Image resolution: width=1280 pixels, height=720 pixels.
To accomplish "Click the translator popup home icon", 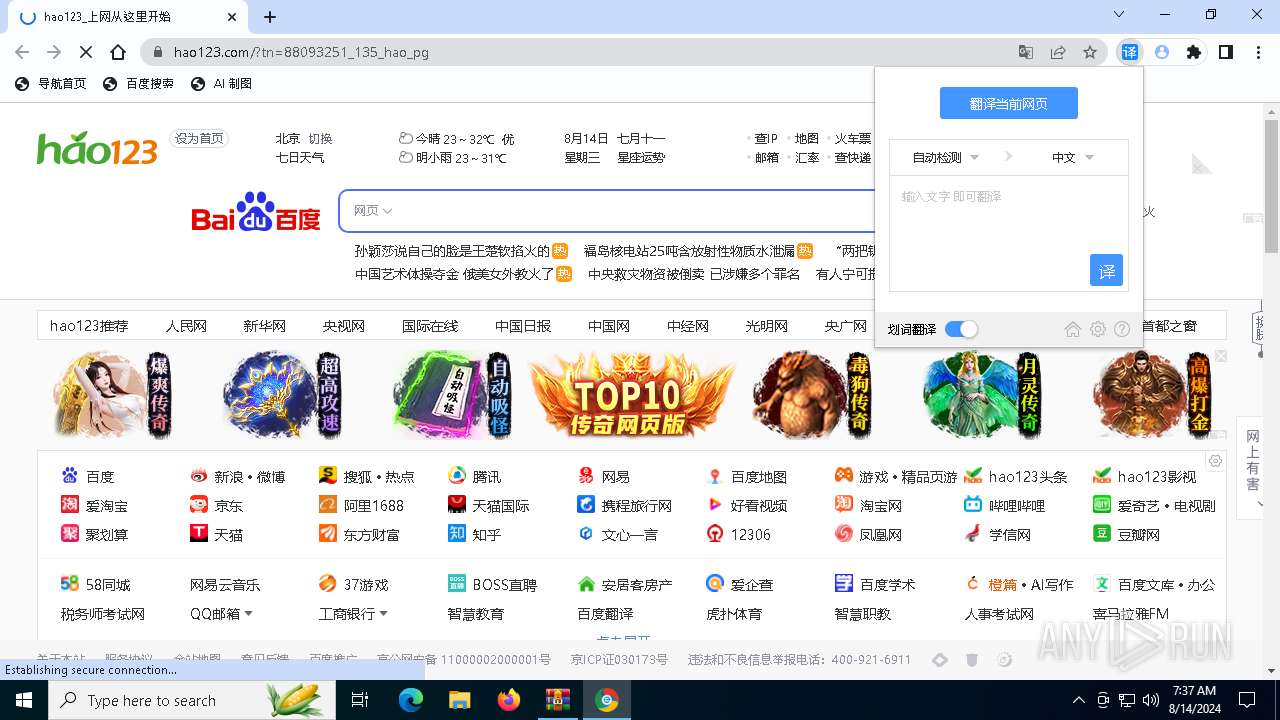I will [x=1073, y=329].
